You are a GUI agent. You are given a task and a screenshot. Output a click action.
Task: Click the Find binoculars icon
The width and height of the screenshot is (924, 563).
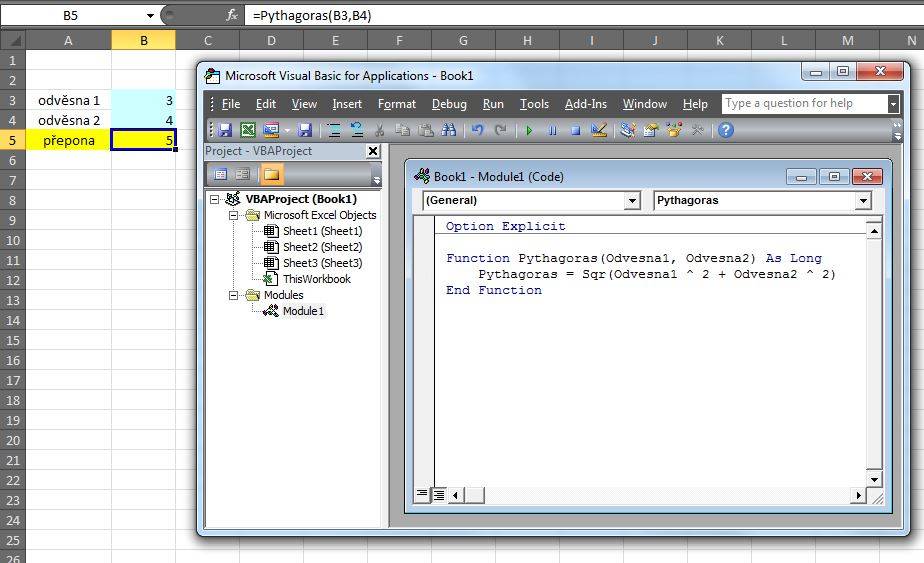point(448,130)
